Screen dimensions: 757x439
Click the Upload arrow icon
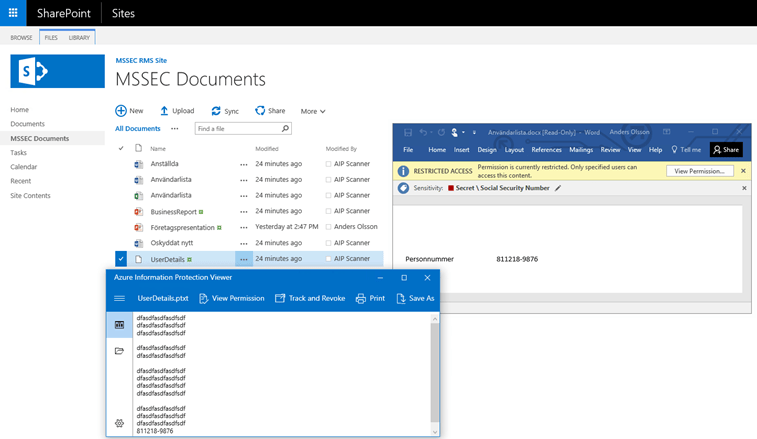pos(164,111)
